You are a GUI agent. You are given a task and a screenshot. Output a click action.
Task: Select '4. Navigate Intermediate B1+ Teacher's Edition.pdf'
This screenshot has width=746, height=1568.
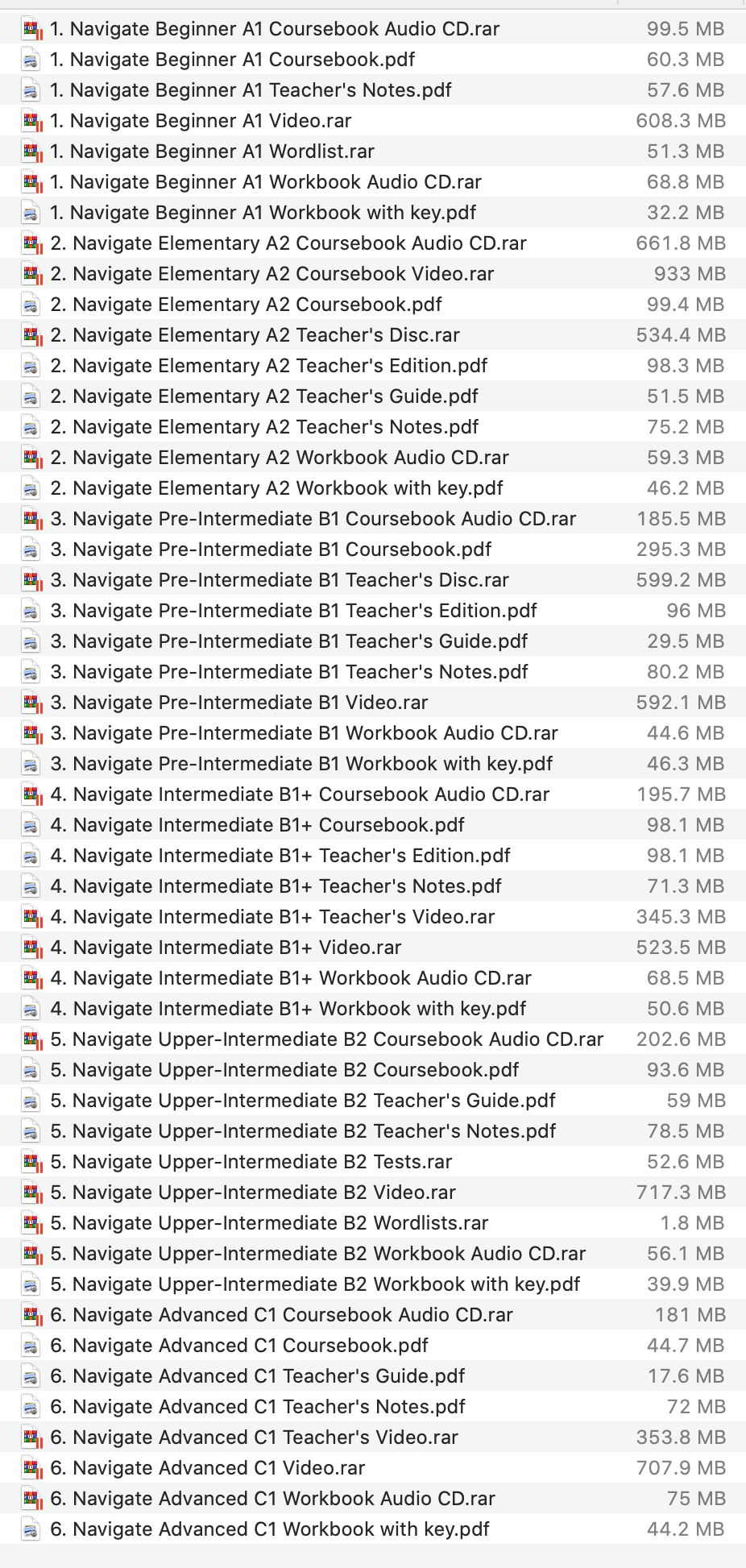point(280,856)
